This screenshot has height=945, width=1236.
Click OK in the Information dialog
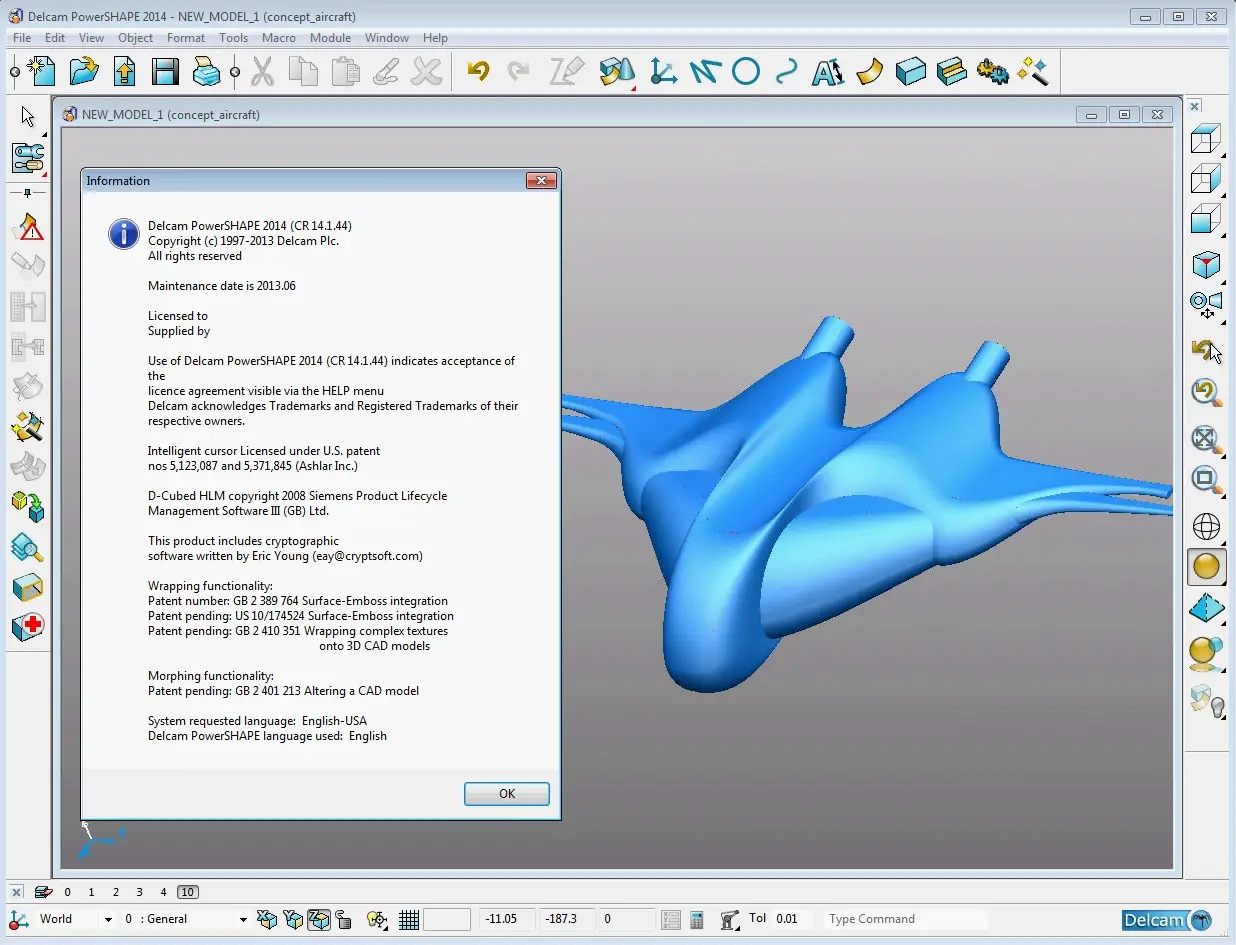(507, 793)
